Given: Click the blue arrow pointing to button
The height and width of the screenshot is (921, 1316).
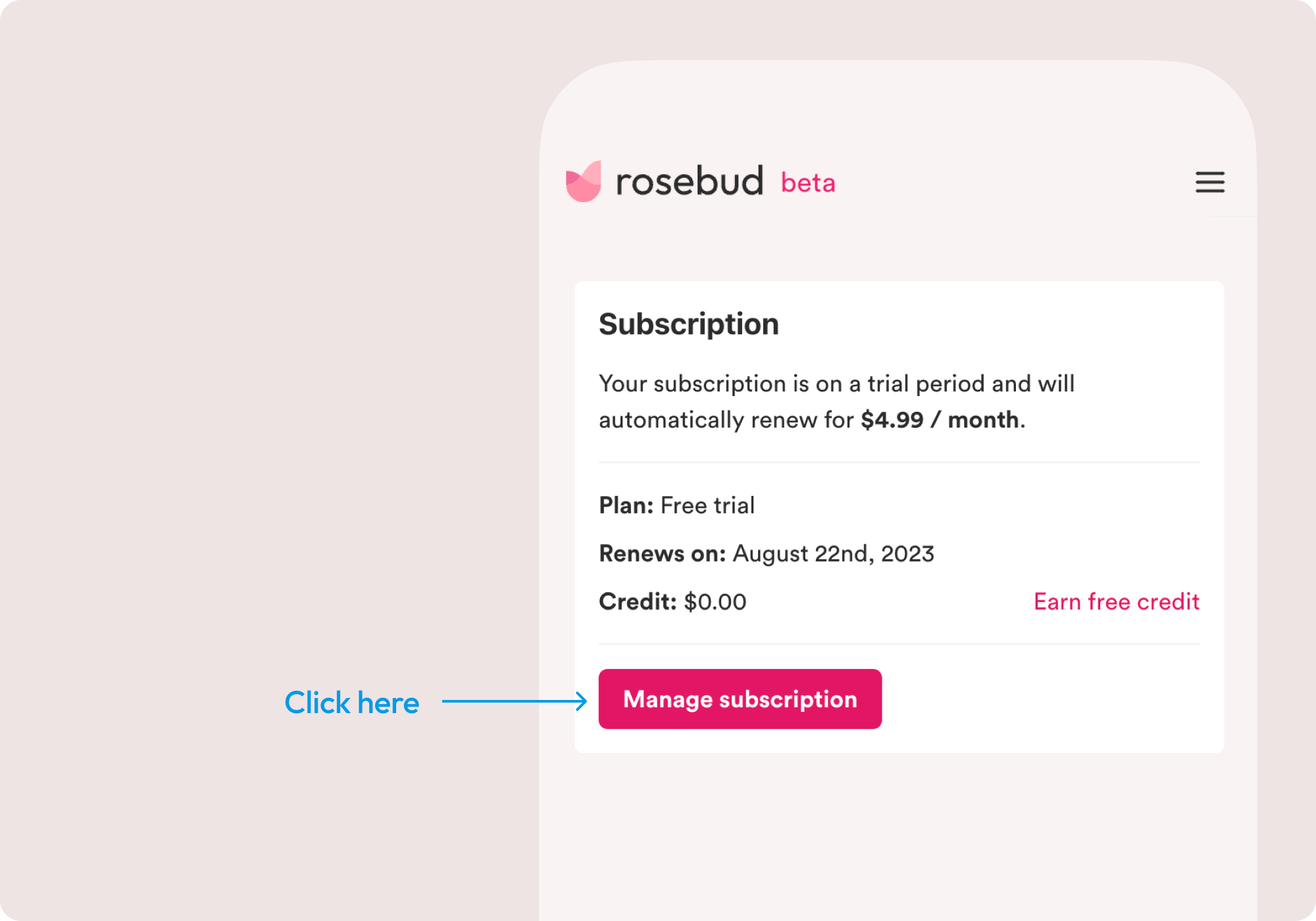Looking at the screenshot, I should point(515,701).
